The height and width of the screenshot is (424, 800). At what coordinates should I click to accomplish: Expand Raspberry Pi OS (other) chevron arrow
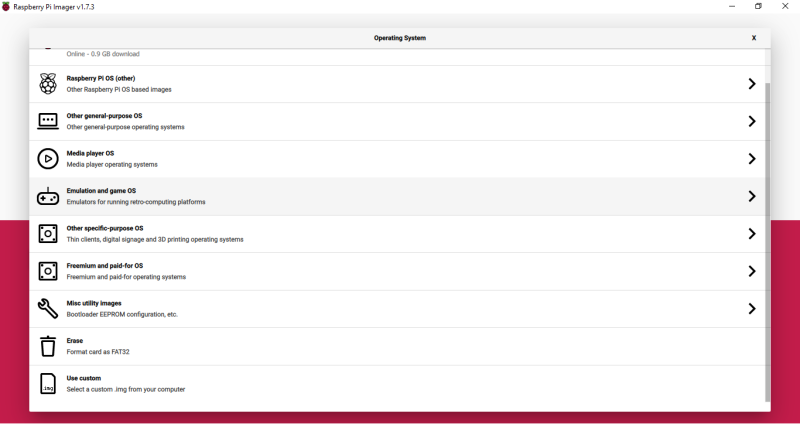752,84
